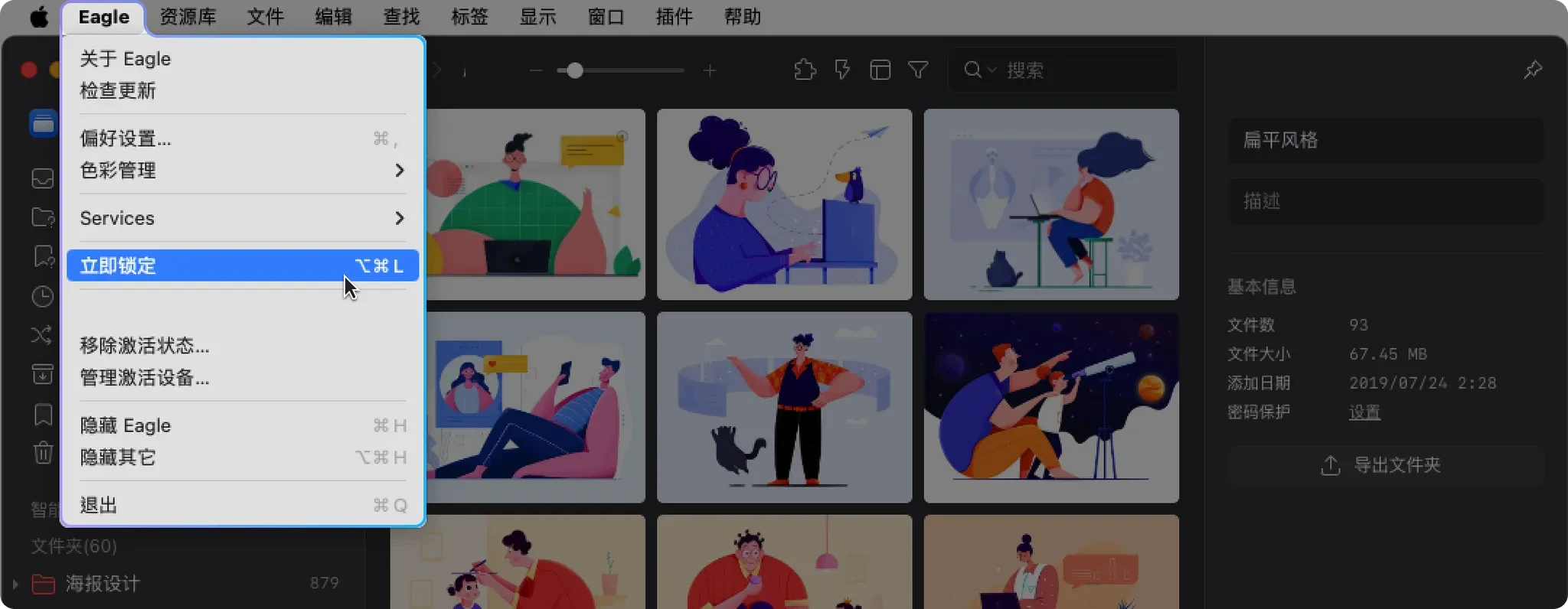
Task: Expand the Services submenu arrow
Action: pos(399,219)
